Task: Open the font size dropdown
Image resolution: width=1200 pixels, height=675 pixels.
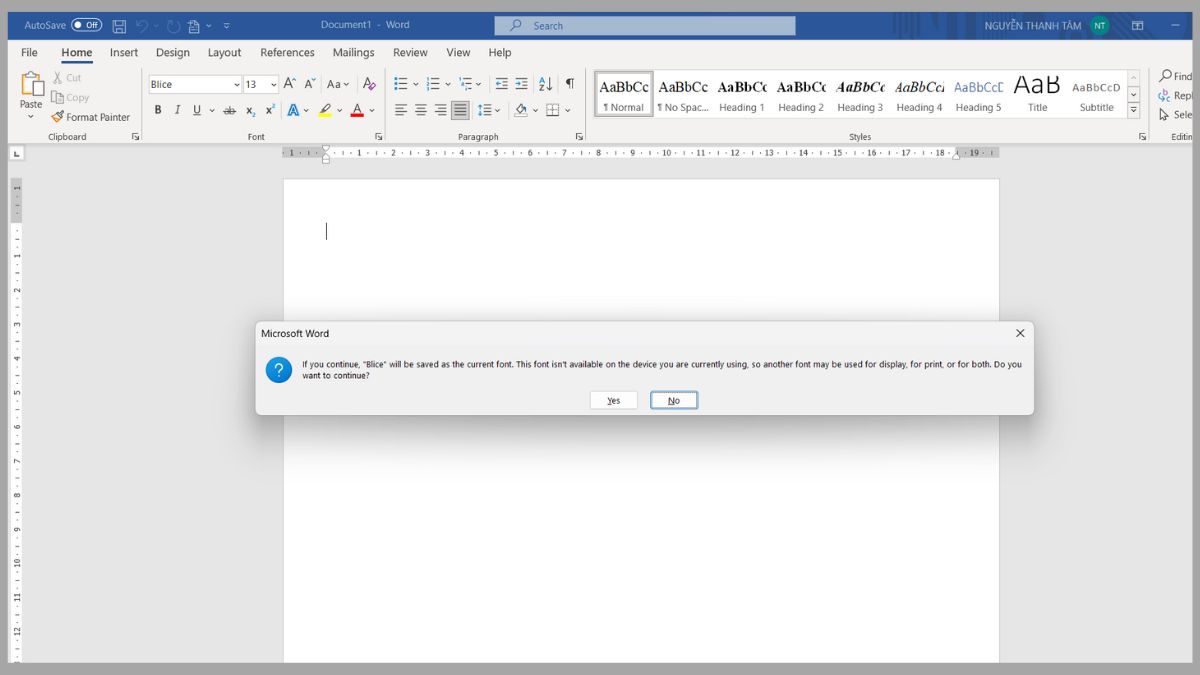Action: [273, 85]
